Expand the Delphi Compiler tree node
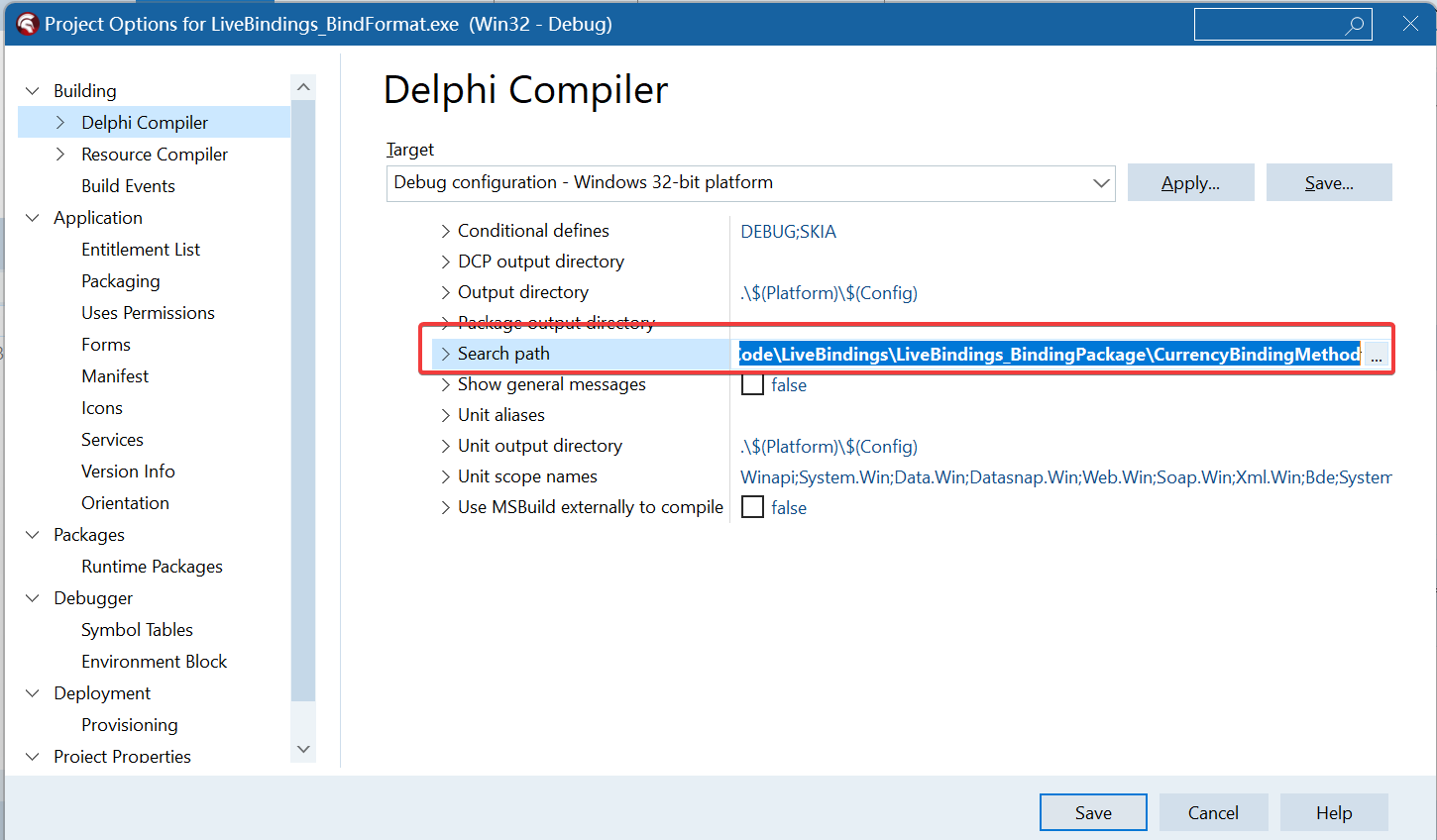The height and width of the screenshot is (840, 1437). pyautogui.click(x=60, y=123)
